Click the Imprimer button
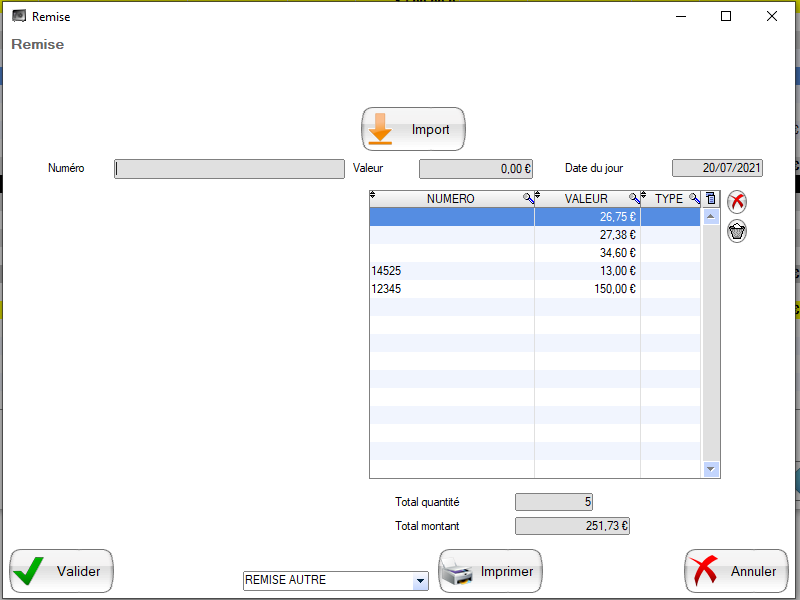 coord(490,571)
